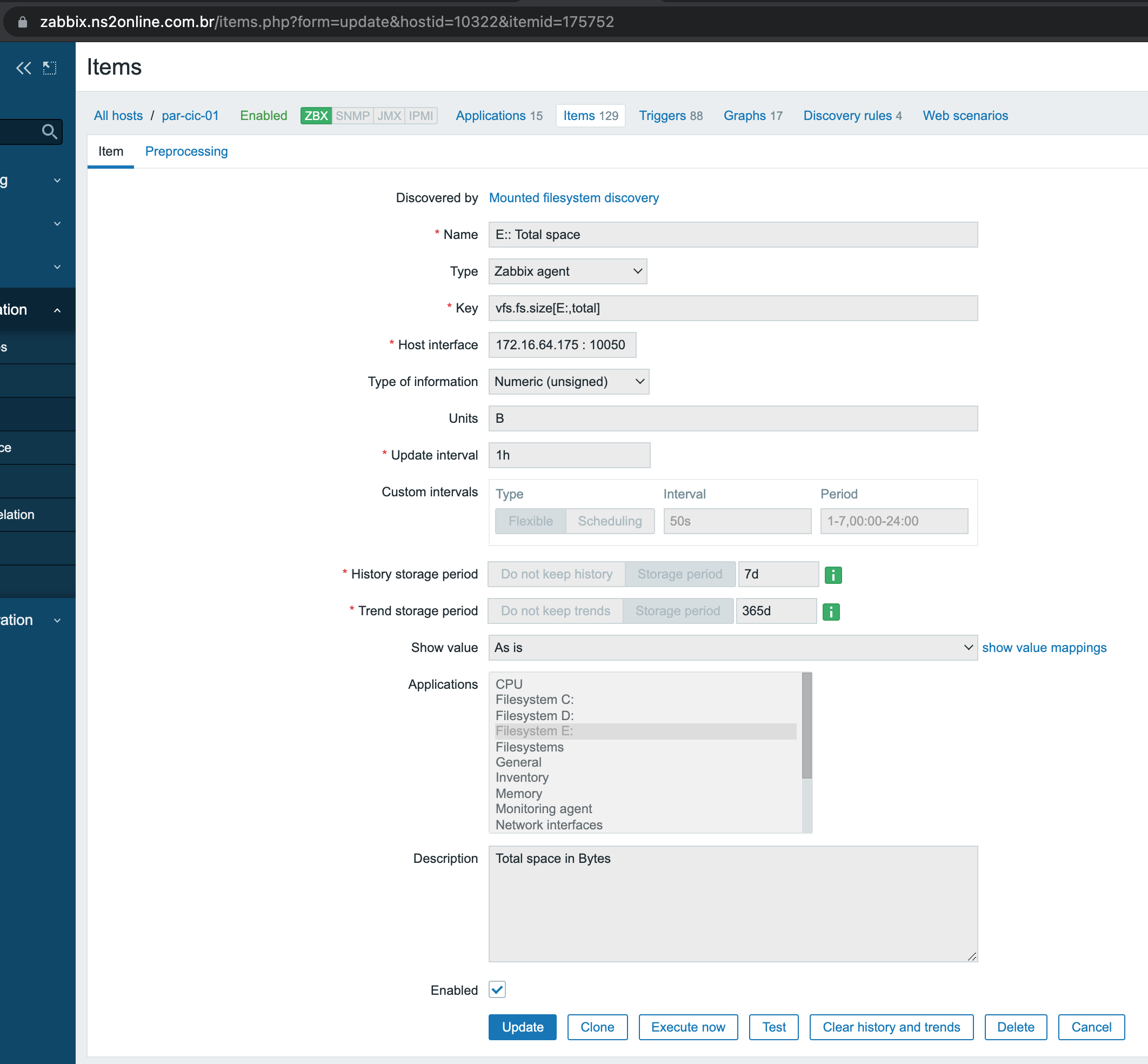Click the Delete button
This screenshot has height=1064, width=1148.
1016,1027
